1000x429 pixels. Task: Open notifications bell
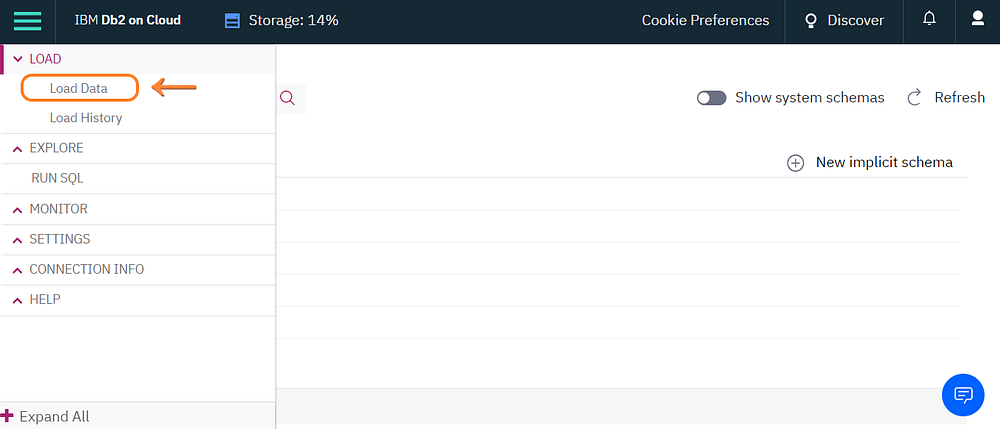929,20
